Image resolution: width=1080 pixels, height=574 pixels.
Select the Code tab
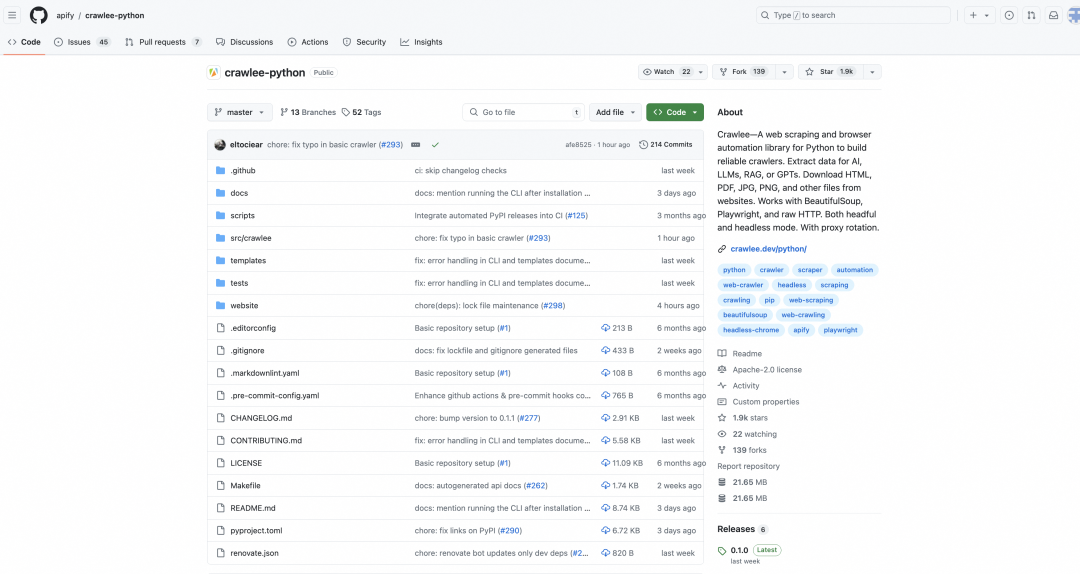pyautogui.click(x=24, y=42)
